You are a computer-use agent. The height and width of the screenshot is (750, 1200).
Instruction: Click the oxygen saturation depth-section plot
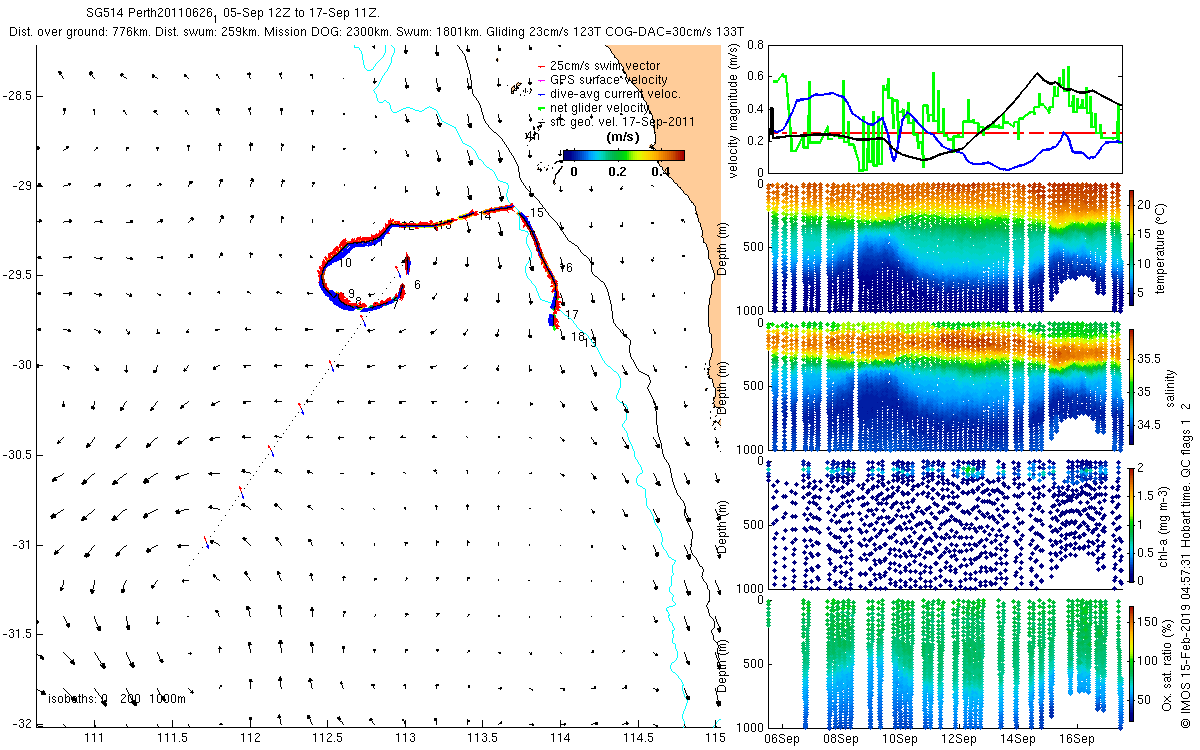click(945, 662)
